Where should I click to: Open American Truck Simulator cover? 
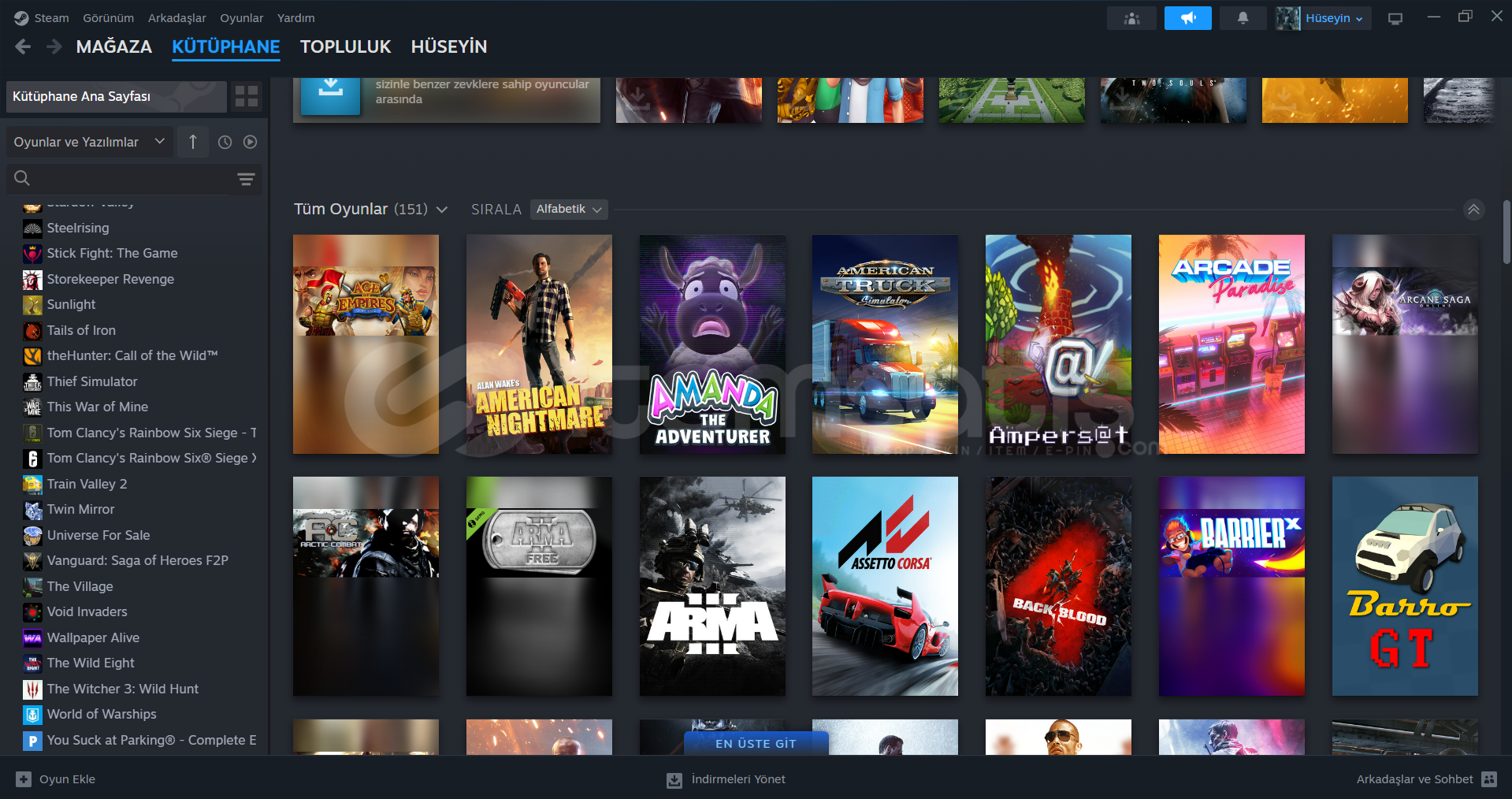[x=885, y=344]
